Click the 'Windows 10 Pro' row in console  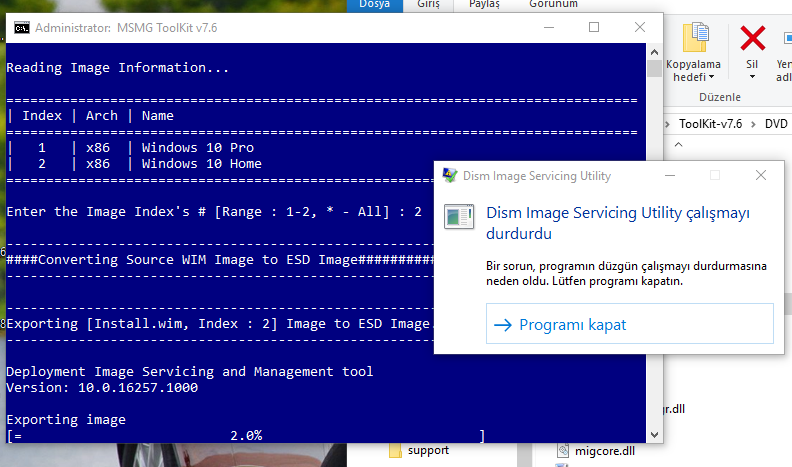click(197, 147)
